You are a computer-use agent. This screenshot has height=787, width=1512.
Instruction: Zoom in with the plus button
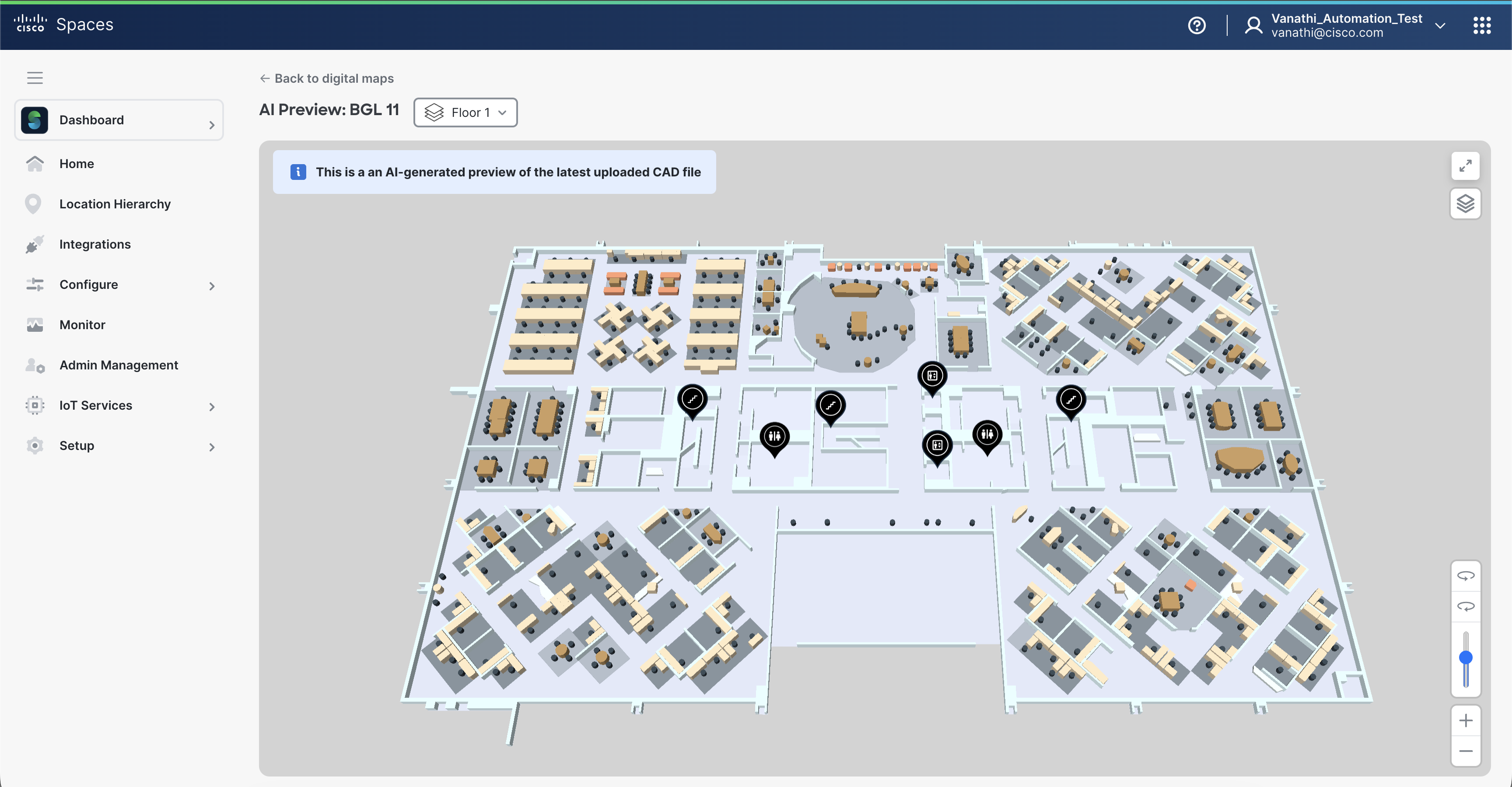click(x=1465, y=720)
